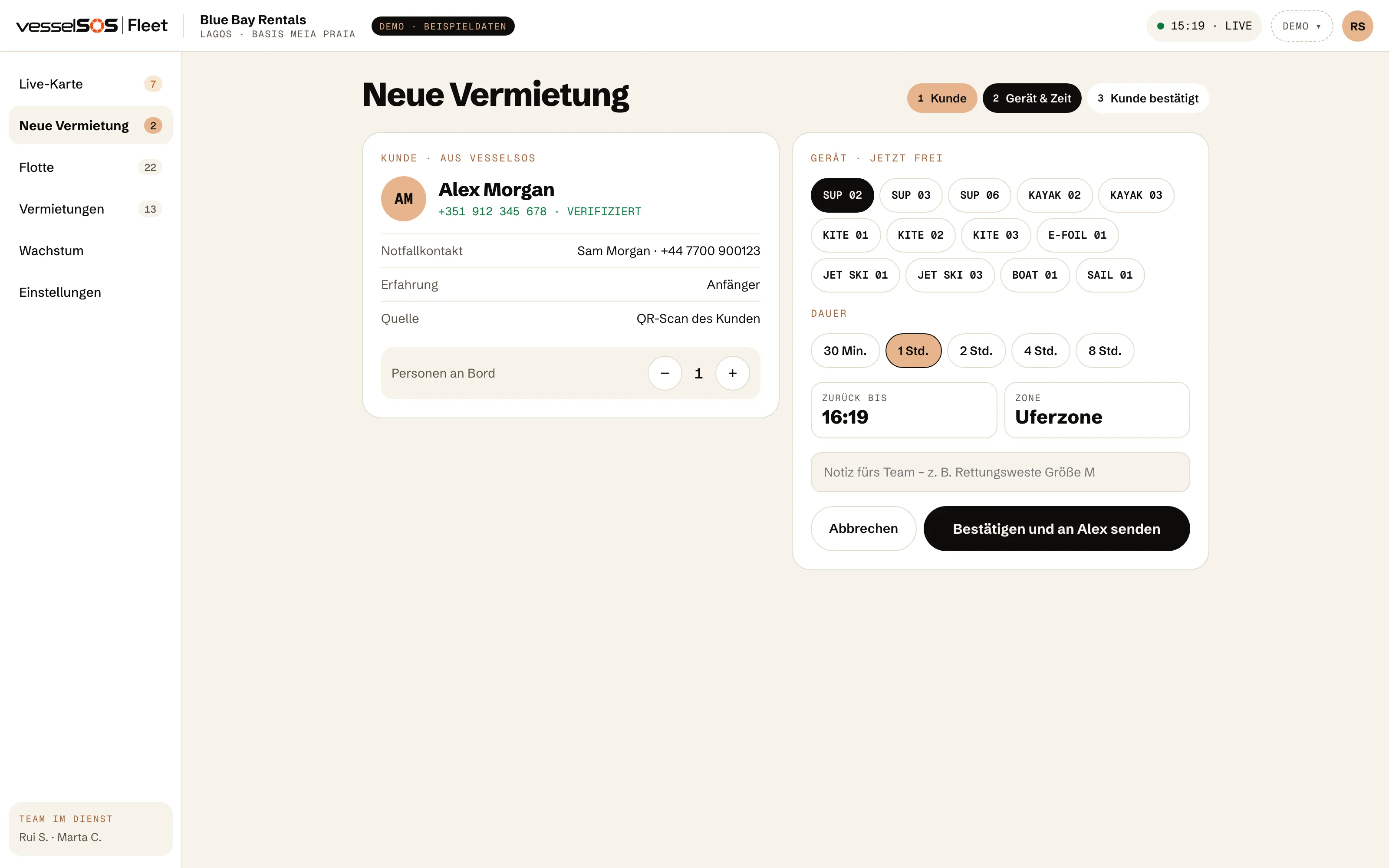Pick the SUP 06 device

click(979, 195)
